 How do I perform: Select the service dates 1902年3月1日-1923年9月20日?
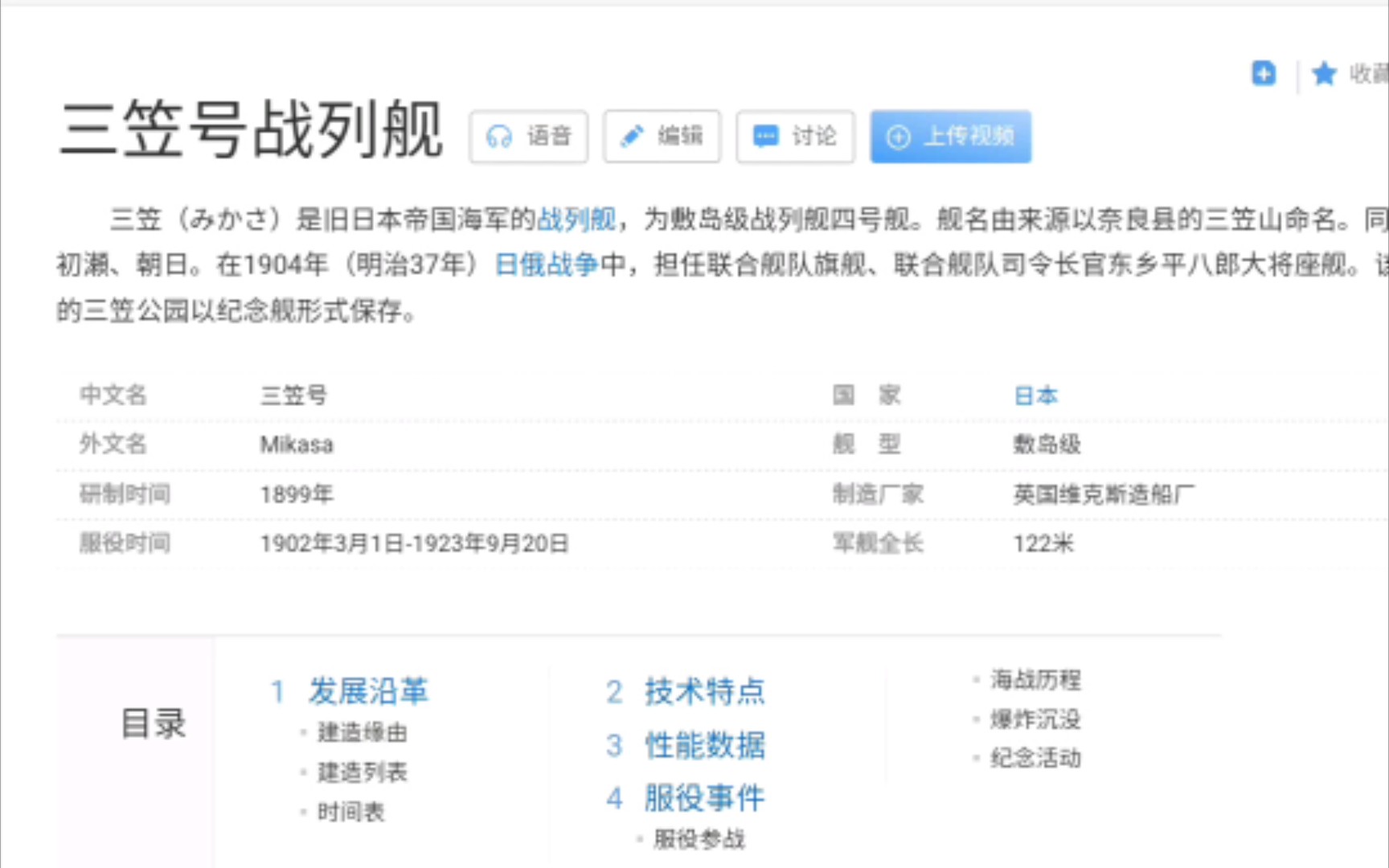[414, 544]
